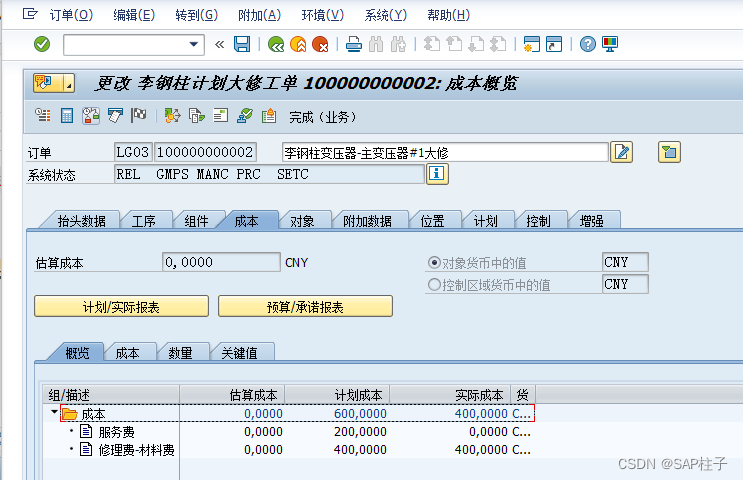The height and width of the screenshot is (480, 743).
Task: Click the schedule checklist icon
Action: [115, 115]
